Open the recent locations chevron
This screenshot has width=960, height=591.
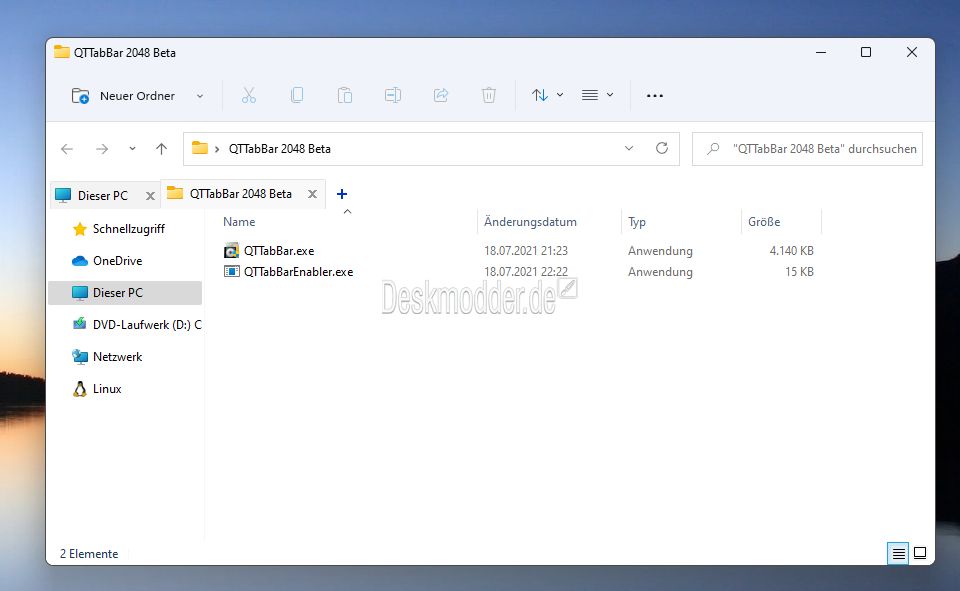[x=132, y=149]
